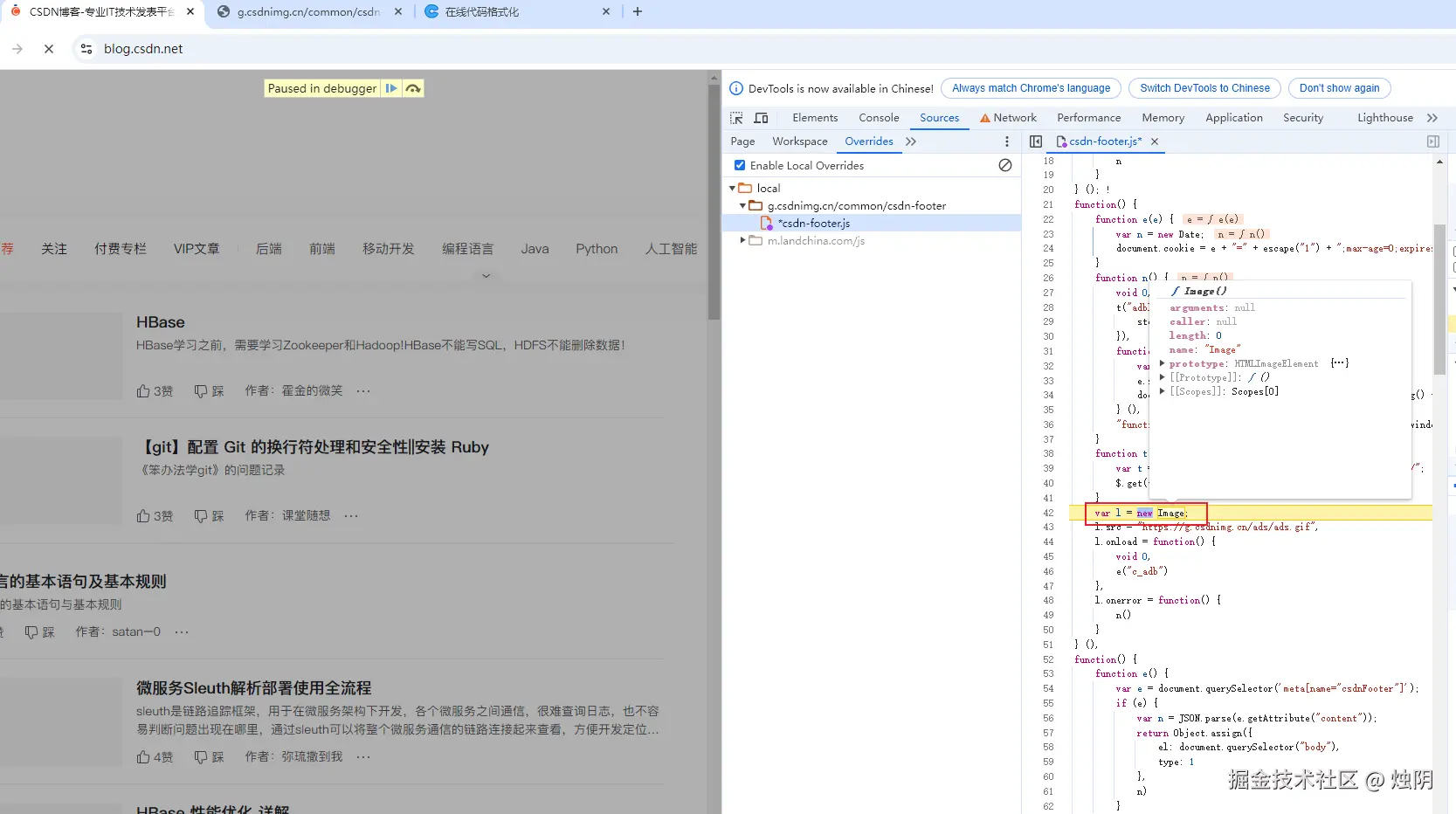View site information icon in the address bar
This screenshot has width=1456, height=814.
click(x=86, y=49)
